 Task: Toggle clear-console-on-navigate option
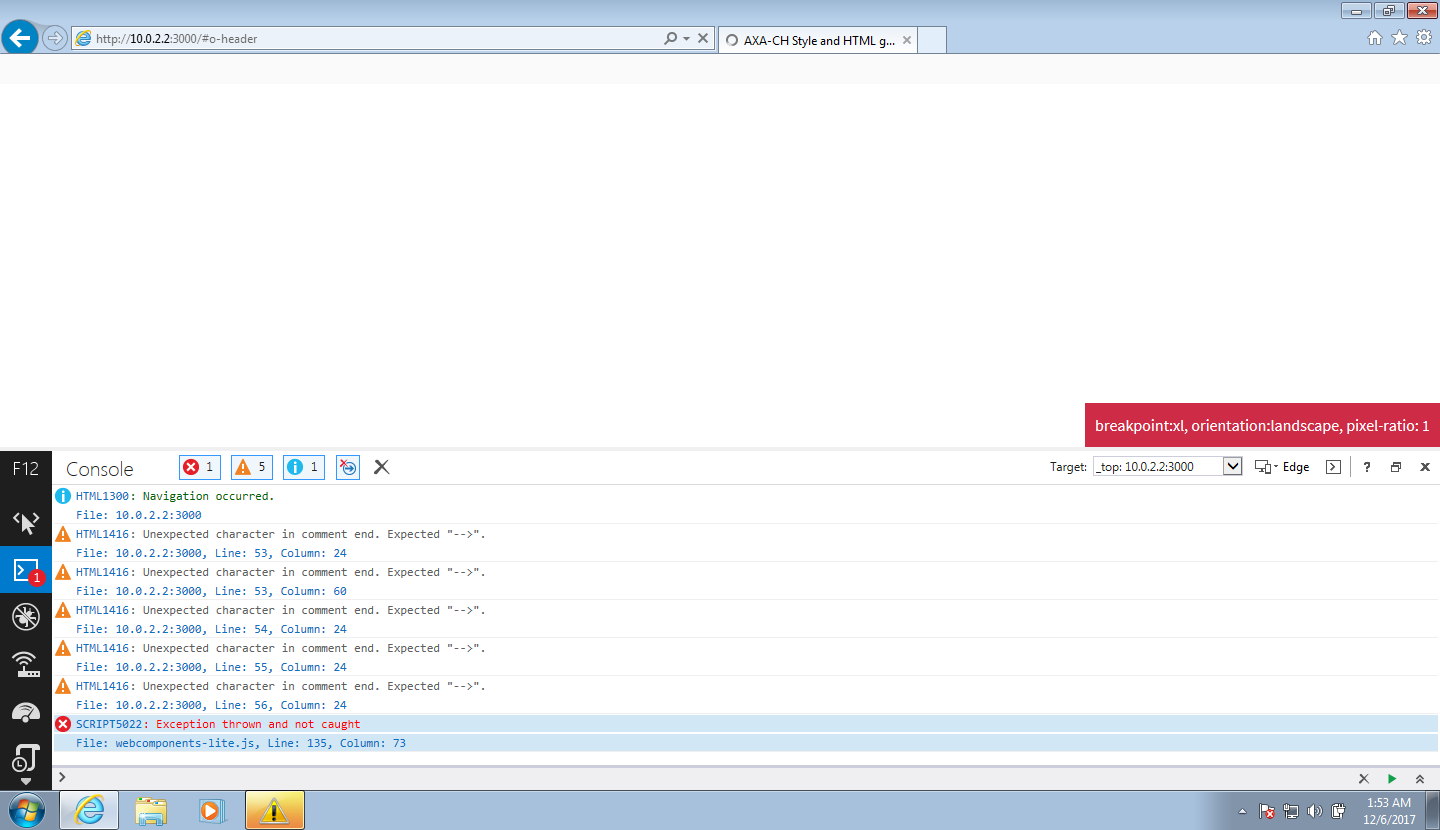pos(347,466)
